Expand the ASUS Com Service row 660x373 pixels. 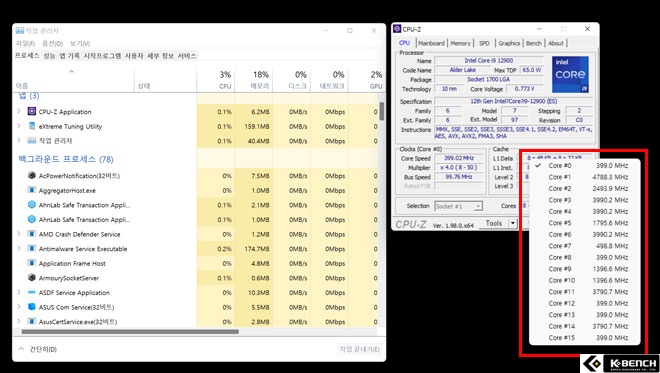coord(19,307)
